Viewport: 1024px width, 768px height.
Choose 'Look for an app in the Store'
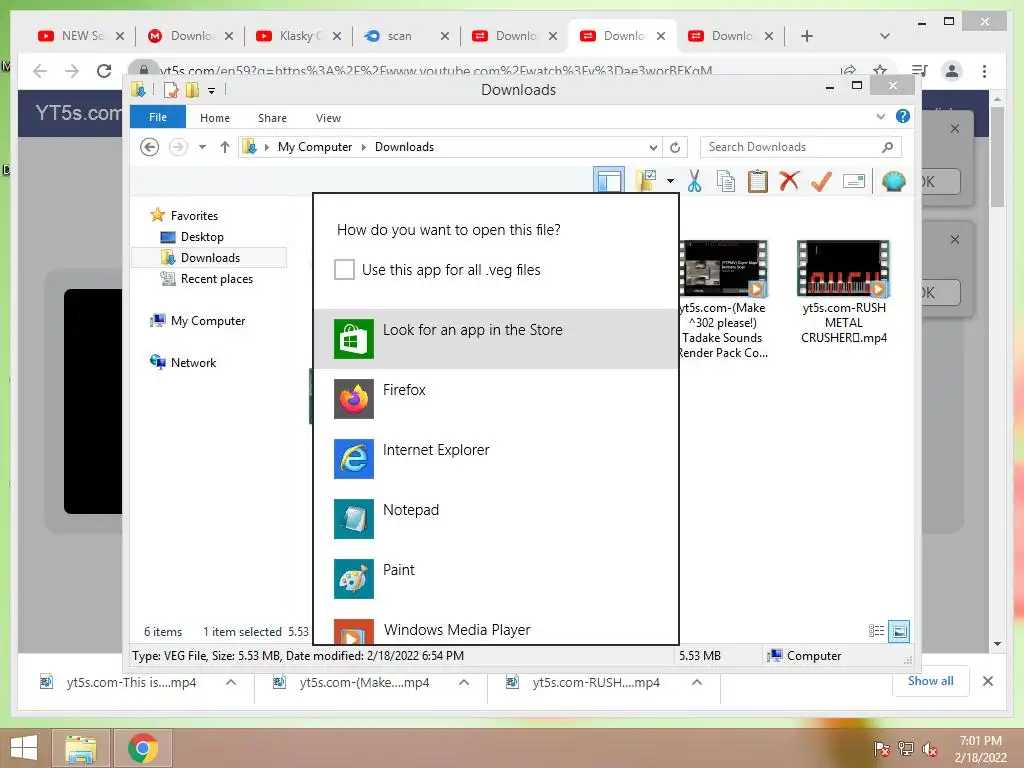click(x=496, y=338)
